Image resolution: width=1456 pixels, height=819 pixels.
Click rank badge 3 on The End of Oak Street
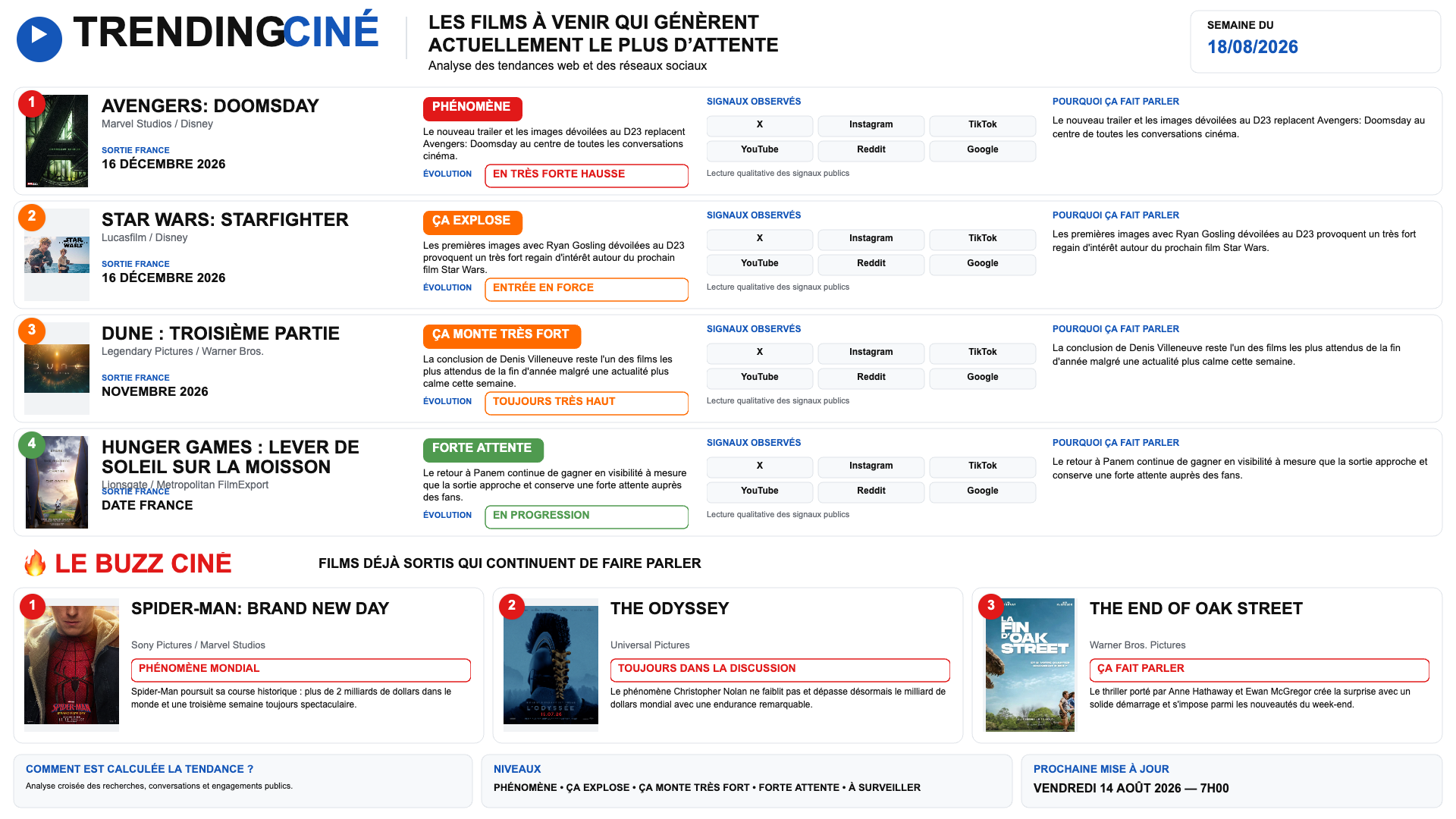(991, 606)
